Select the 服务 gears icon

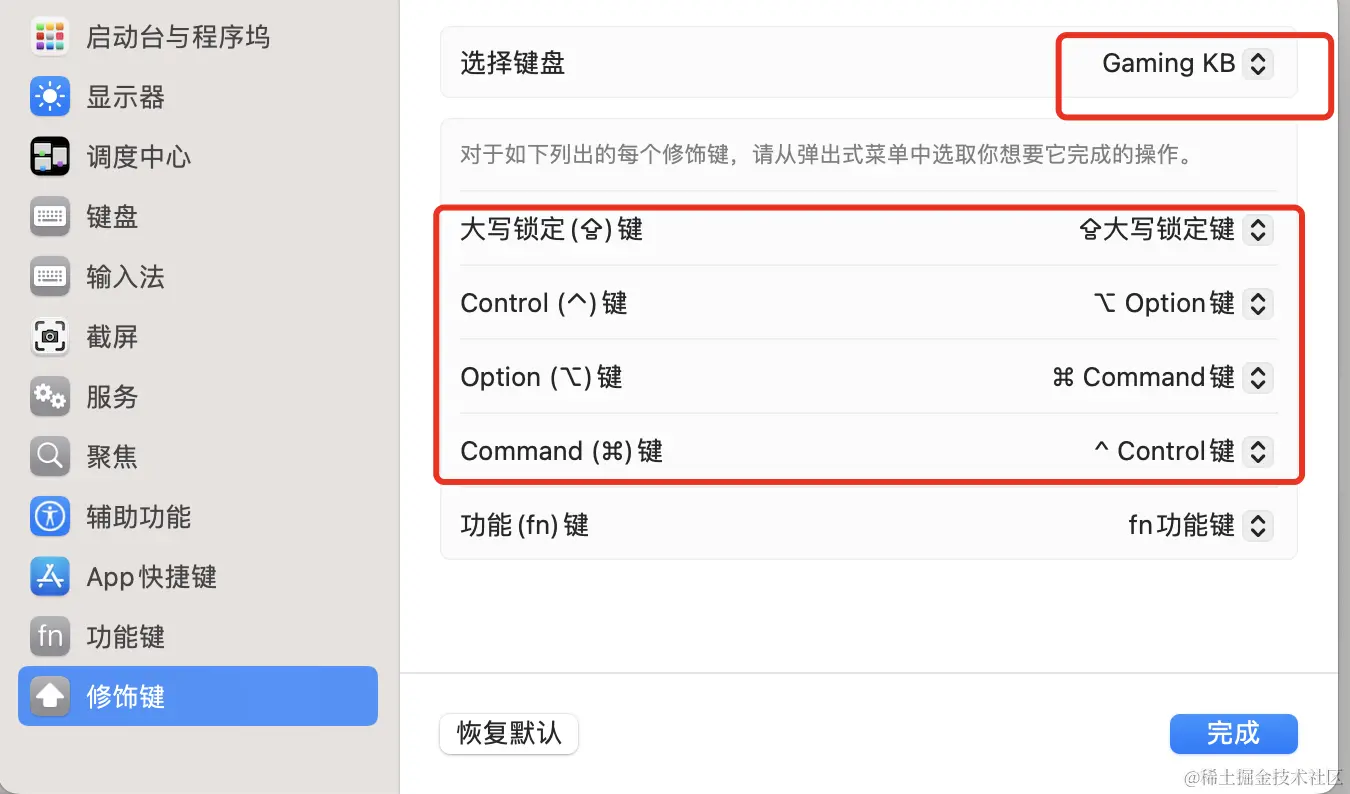[x=50, y=397]
